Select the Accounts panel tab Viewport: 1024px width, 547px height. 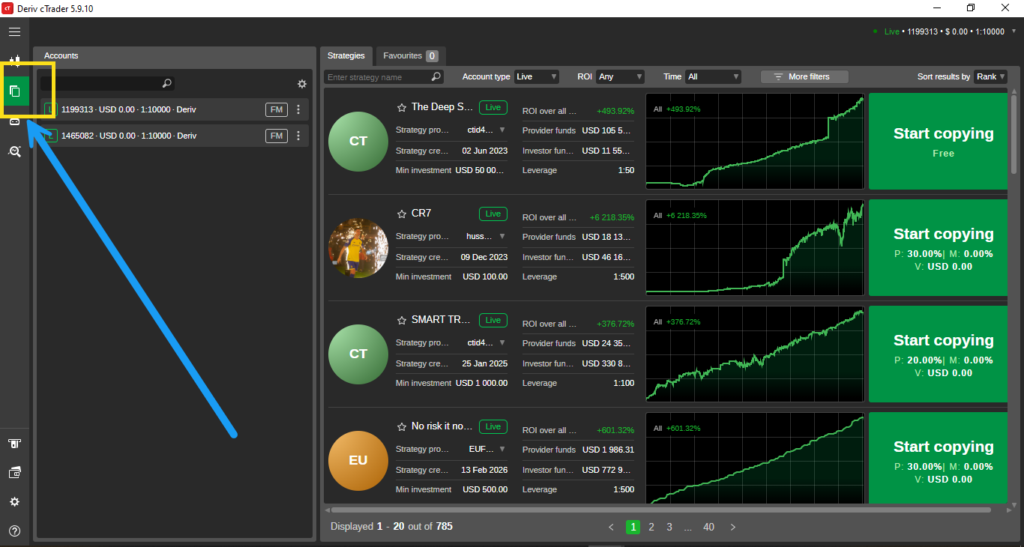click(x=61, y=55)
